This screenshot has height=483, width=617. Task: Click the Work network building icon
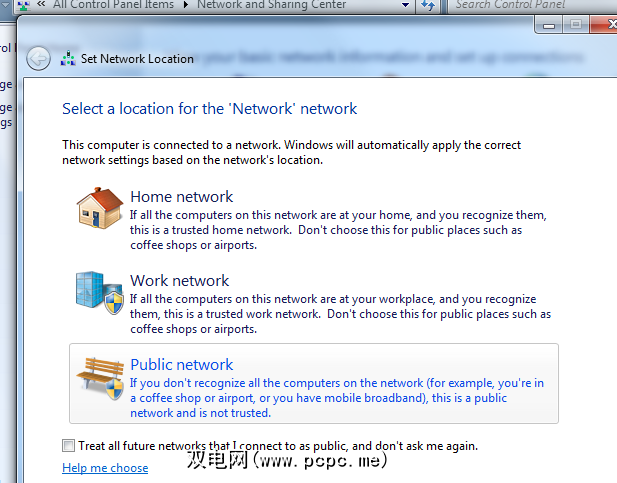point(100,292)
